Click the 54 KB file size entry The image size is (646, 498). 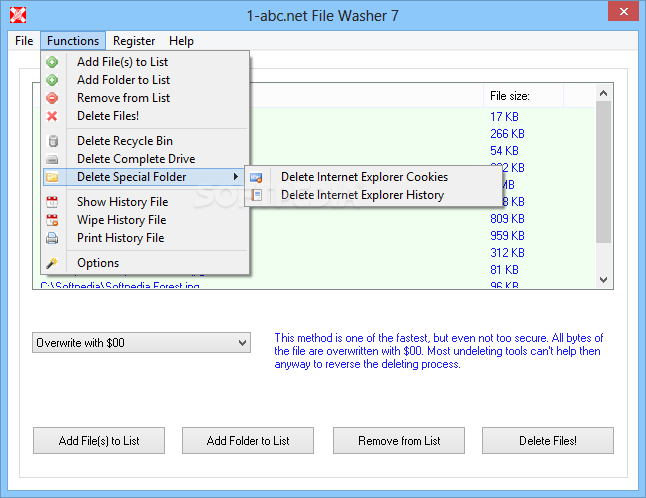504,151
